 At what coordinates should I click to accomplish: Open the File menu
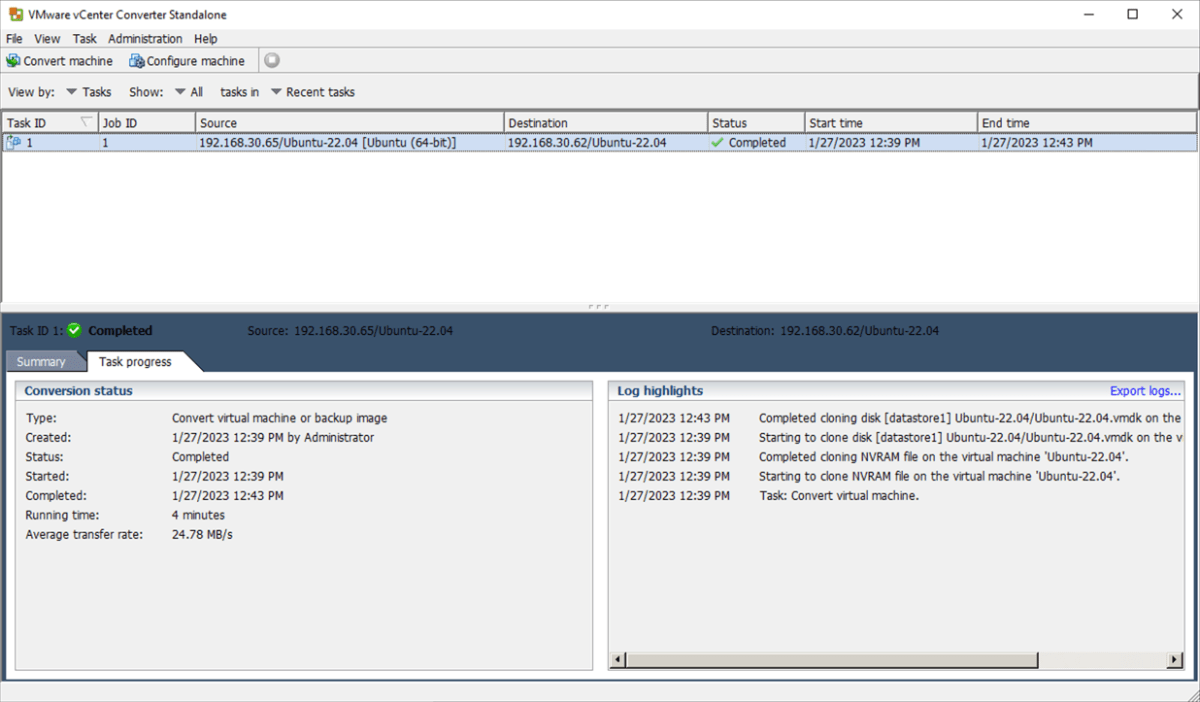[x=14, y=39]
